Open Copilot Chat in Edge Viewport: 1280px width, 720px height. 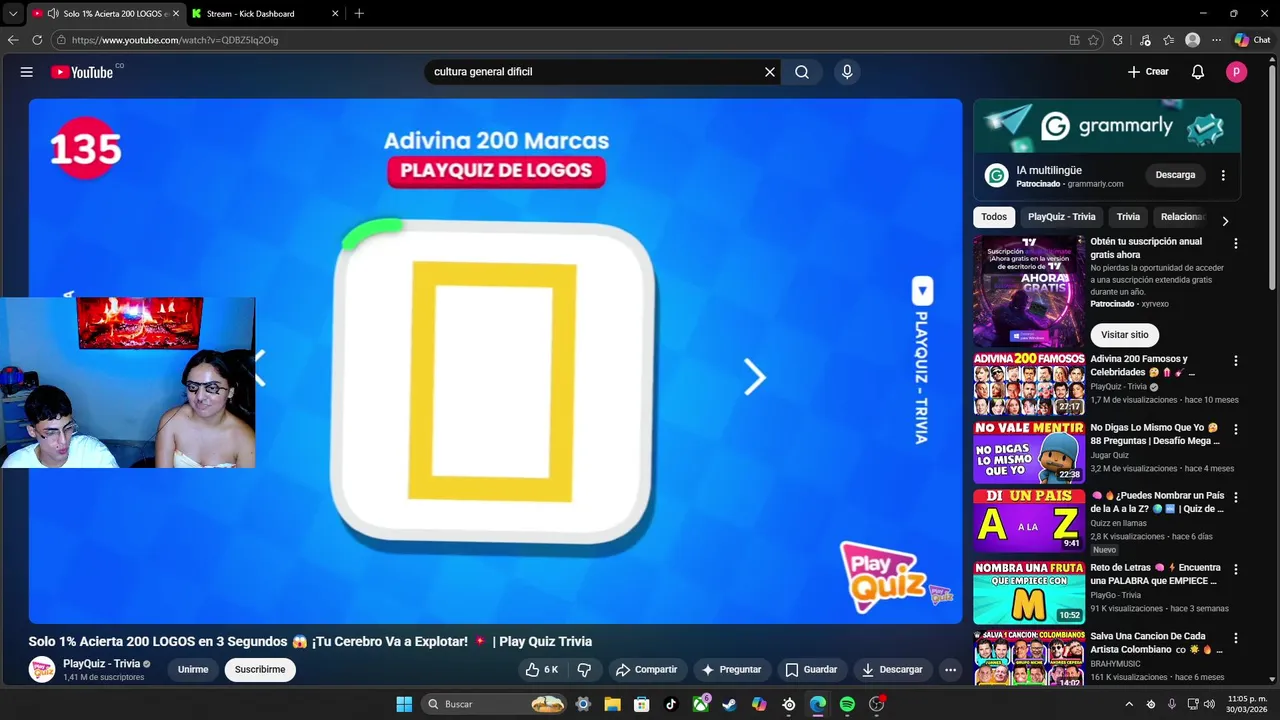click(x=1252, y=40)
